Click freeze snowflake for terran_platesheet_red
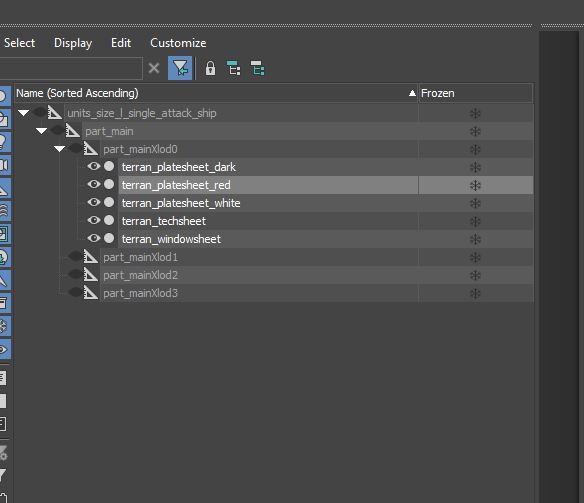The image size is (584, 503). click(475, 185)
